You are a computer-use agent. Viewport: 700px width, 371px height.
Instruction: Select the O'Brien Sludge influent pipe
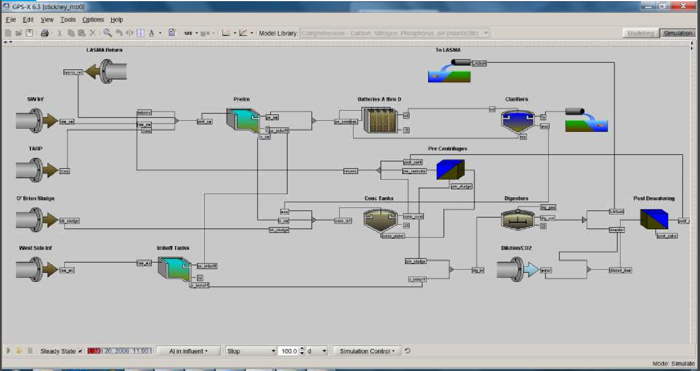click(37, 220)
